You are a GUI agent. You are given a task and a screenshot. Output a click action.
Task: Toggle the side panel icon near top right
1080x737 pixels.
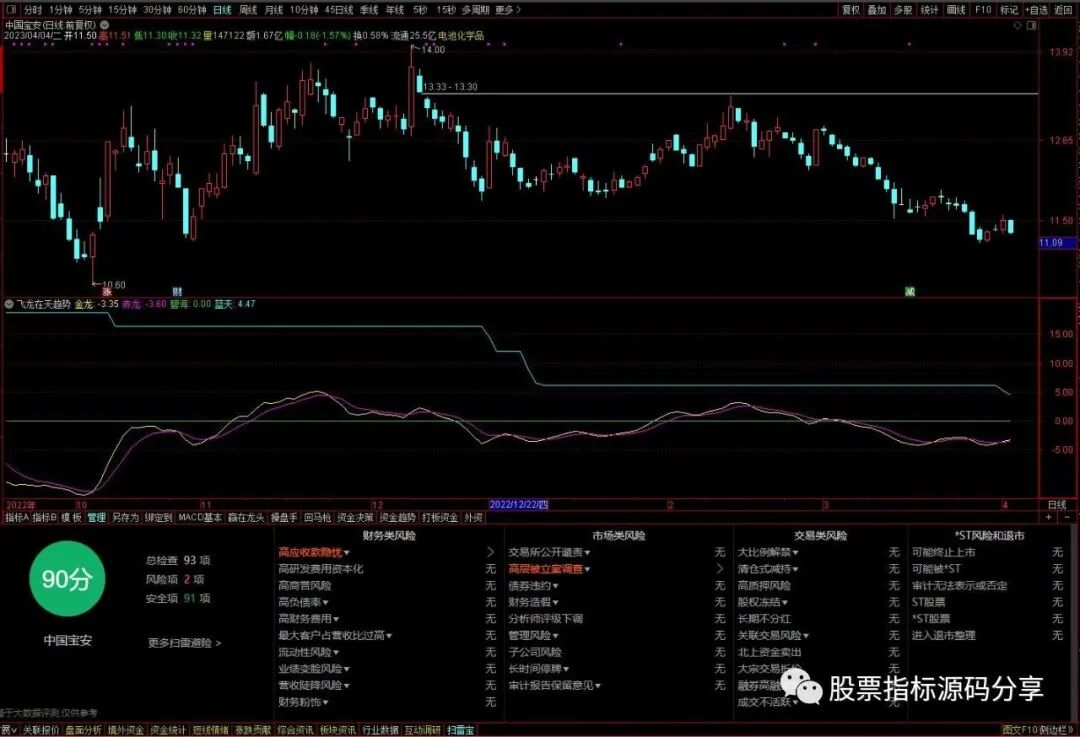point(1031,25)
